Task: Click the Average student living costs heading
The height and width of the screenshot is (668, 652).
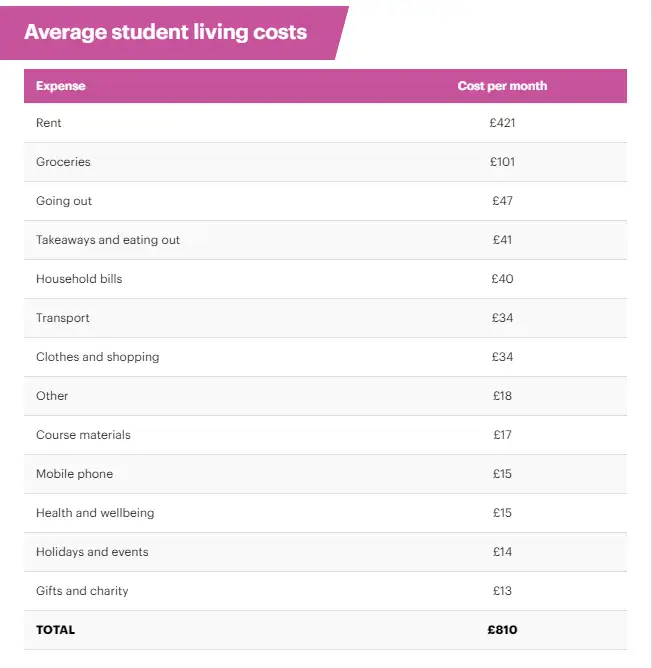Action: [166, 32]
